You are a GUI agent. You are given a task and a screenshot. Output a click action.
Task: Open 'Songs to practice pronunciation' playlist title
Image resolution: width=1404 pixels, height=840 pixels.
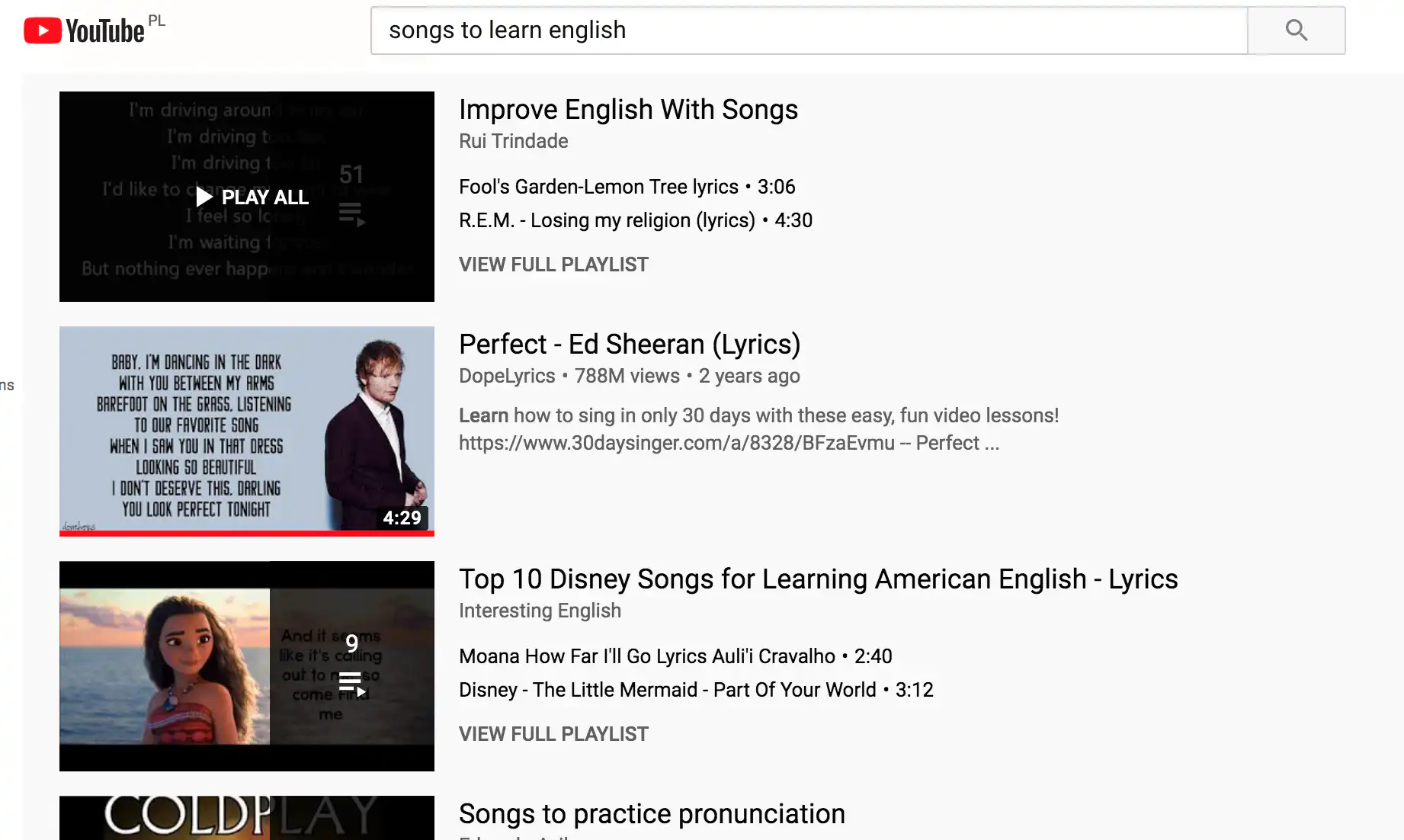tap(652, 814)
